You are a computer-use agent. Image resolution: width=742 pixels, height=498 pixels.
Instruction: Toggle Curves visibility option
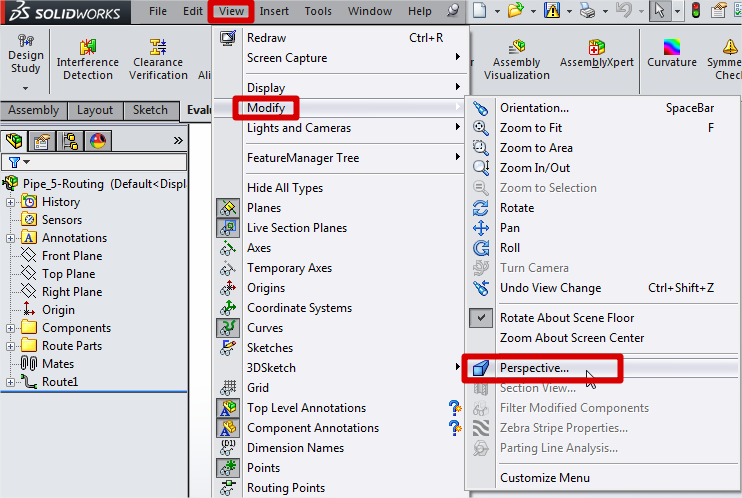tap(229, 328)
